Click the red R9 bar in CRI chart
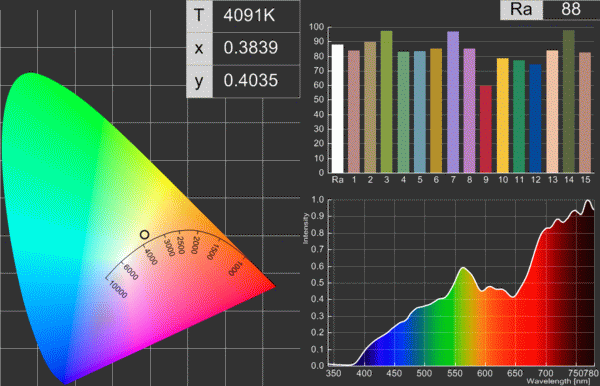Screen dimensions: 600x386 (486, 129)
